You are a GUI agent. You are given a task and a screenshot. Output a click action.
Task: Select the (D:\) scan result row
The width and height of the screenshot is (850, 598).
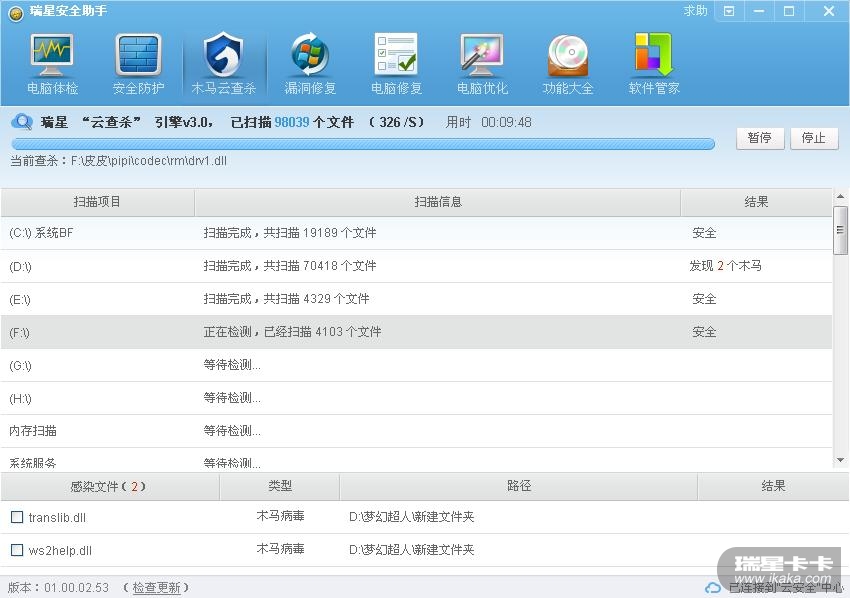point(415,266)
